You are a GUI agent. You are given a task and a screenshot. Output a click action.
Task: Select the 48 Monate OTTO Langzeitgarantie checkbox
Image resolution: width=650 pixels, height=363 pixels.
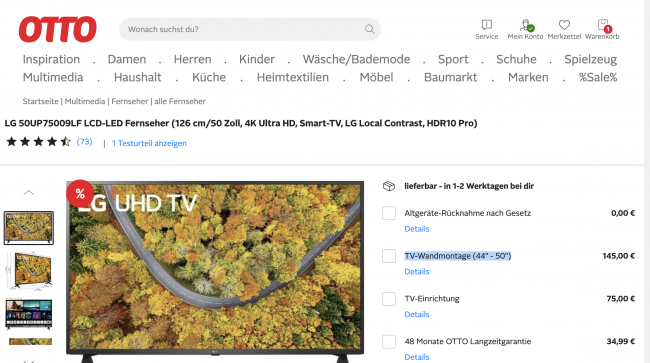tap(389, 341)
